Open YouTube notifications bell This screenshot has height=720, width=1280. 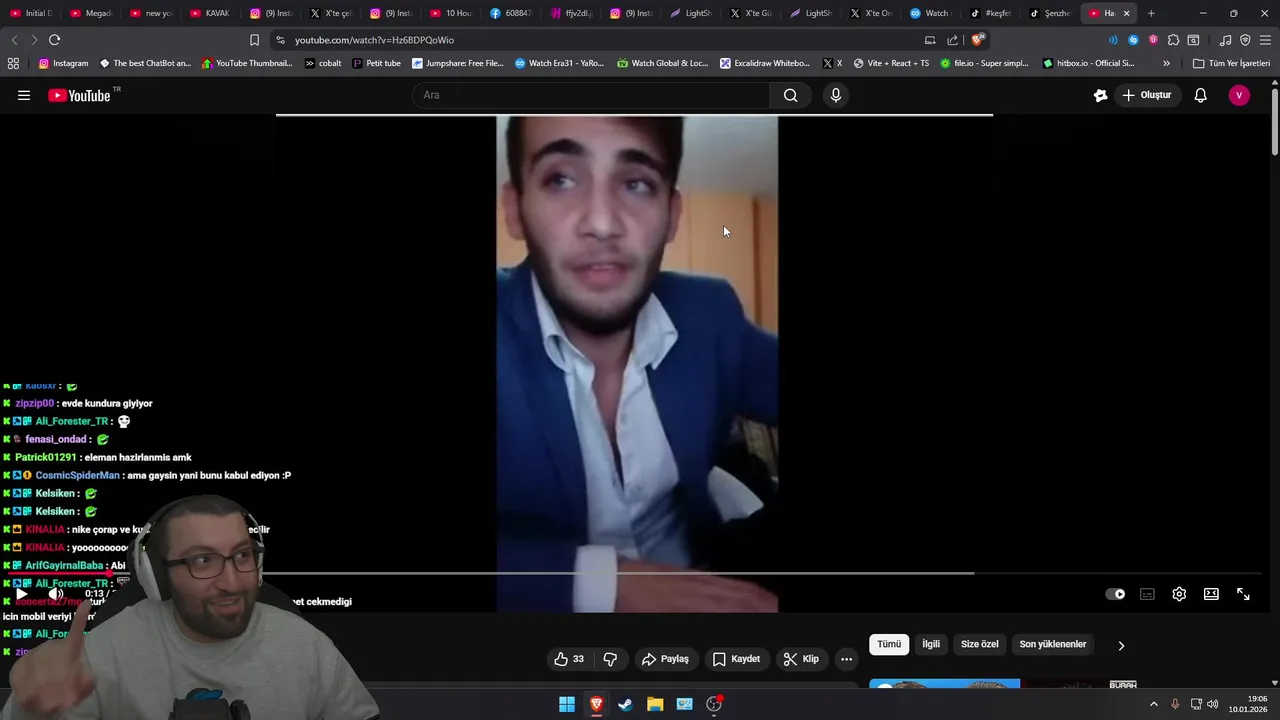pos(1200,95)
